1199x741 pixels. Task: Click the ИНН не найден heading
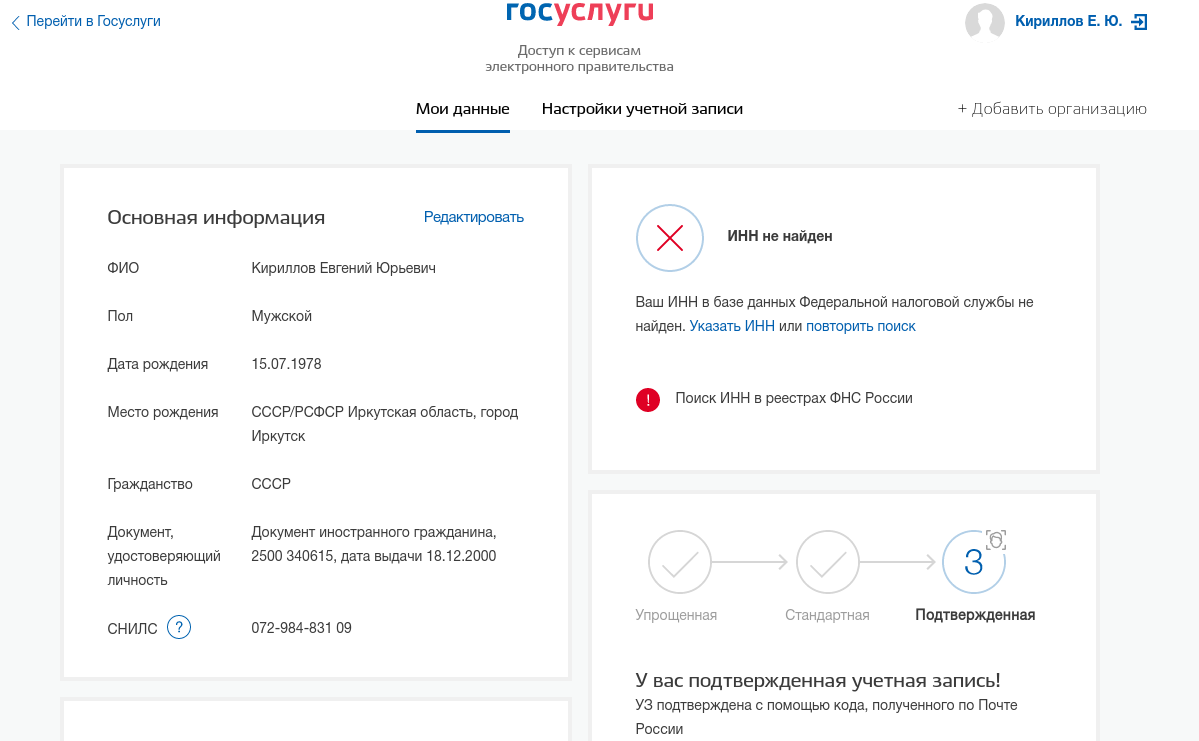click(779, 236)
